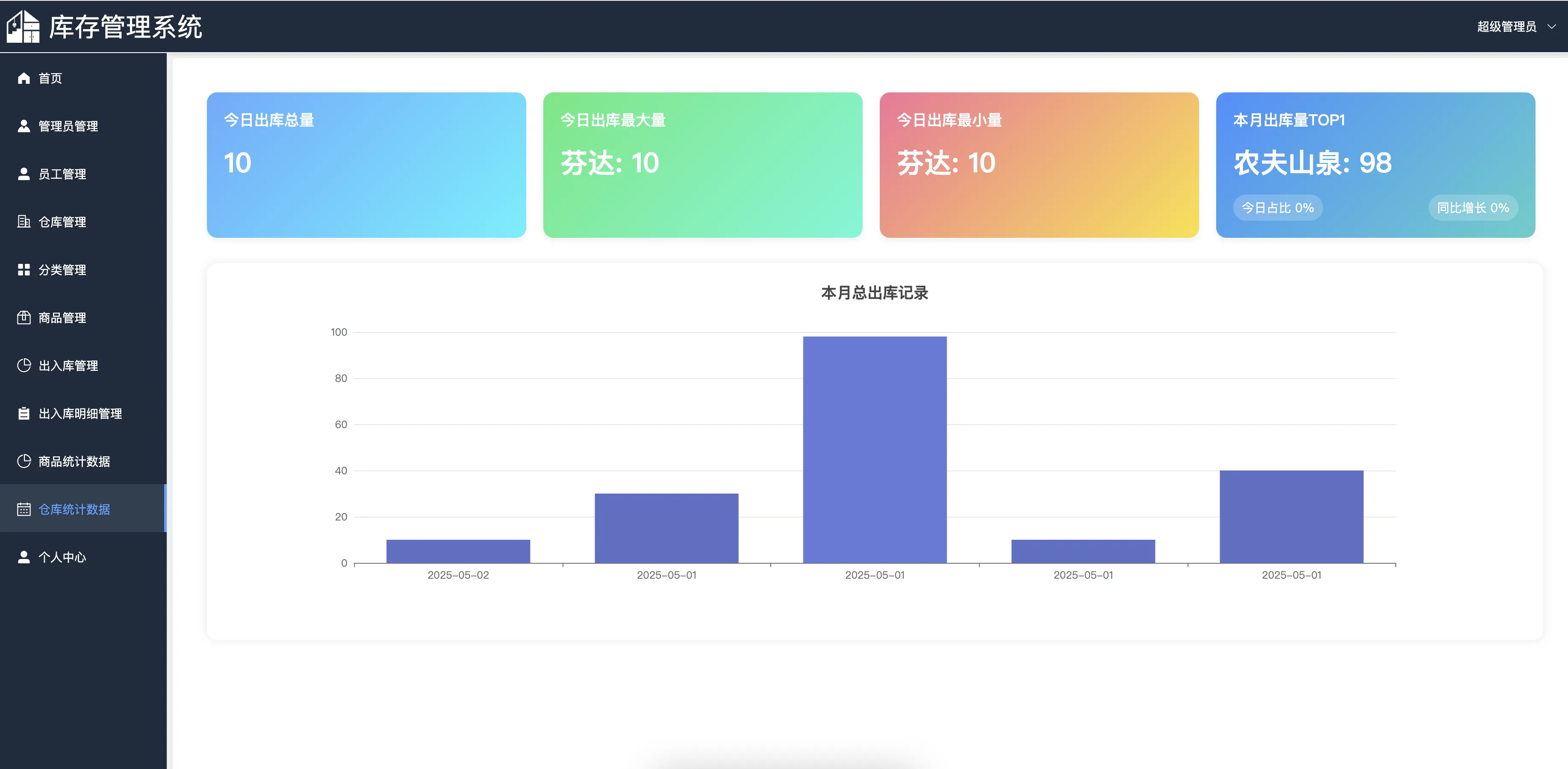The width and height of the screenshot is (1568, 769).
Task: Click the 今日出库总量 blue card
Action: tap(366, 165)
